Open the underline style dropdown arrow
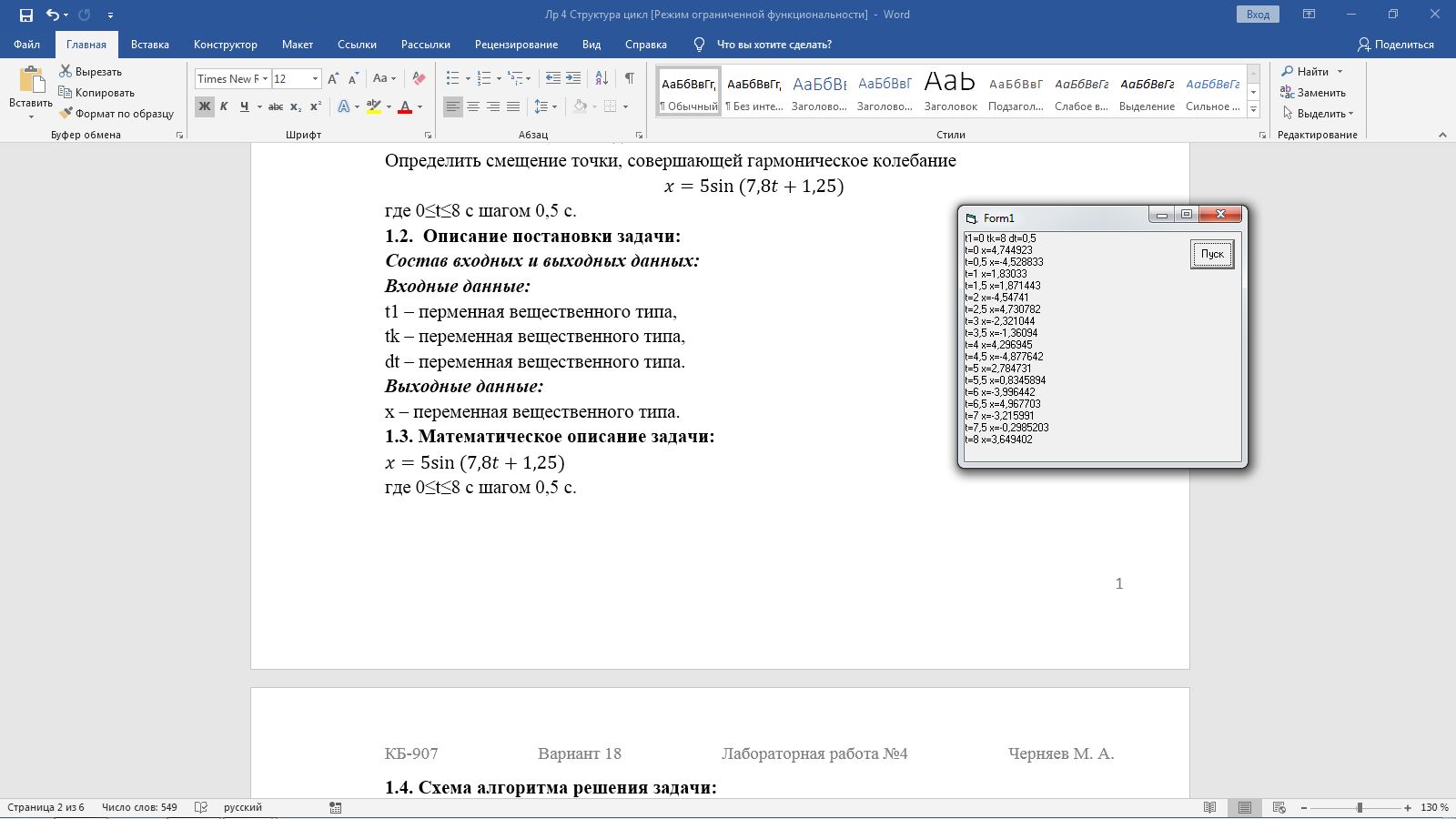Image resolution: width=1456 pixels, height=819 pixels. coord(259,106)
